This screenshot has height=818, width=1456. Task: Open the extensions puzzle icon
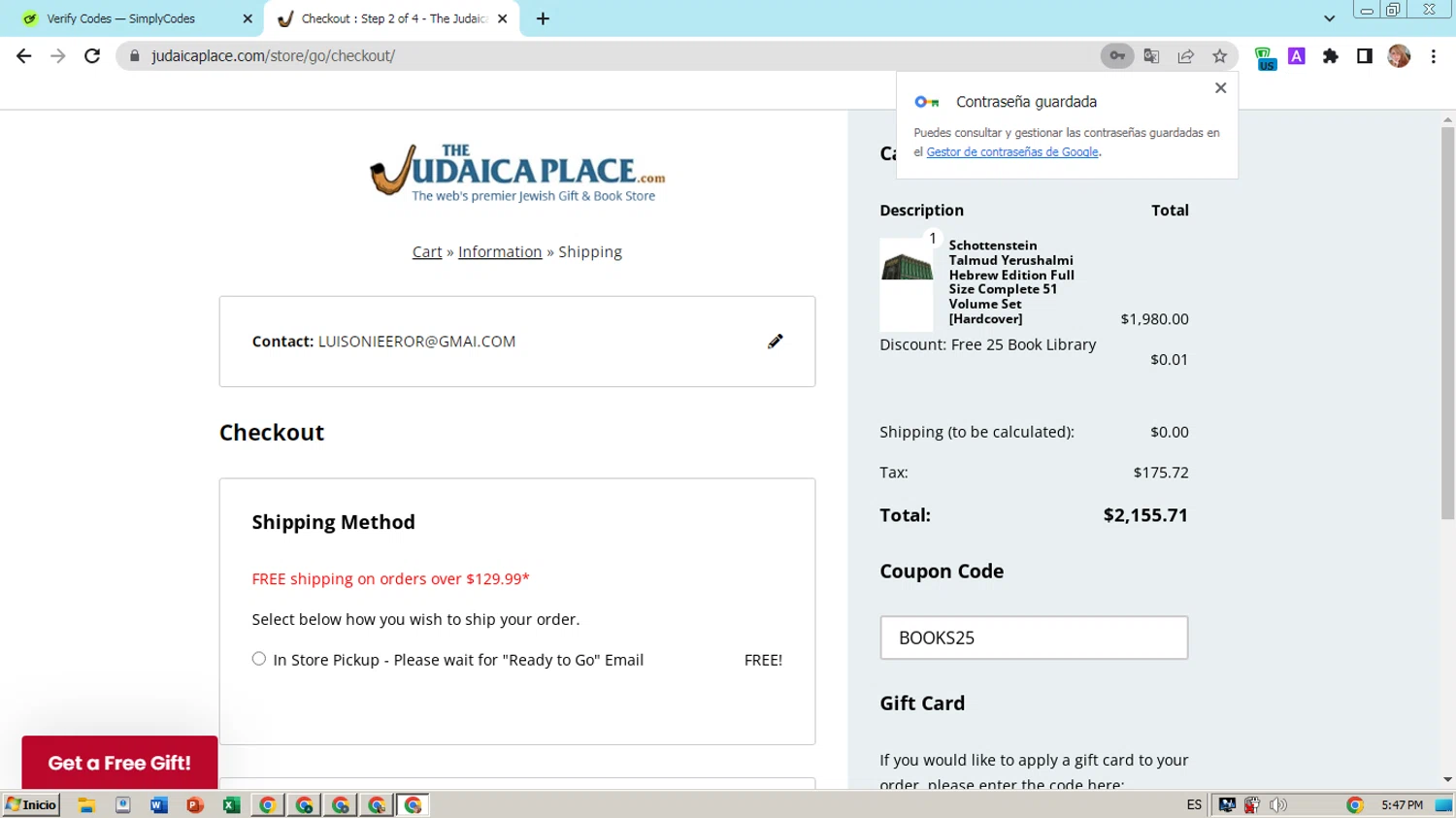click(x=1331, y=56)
